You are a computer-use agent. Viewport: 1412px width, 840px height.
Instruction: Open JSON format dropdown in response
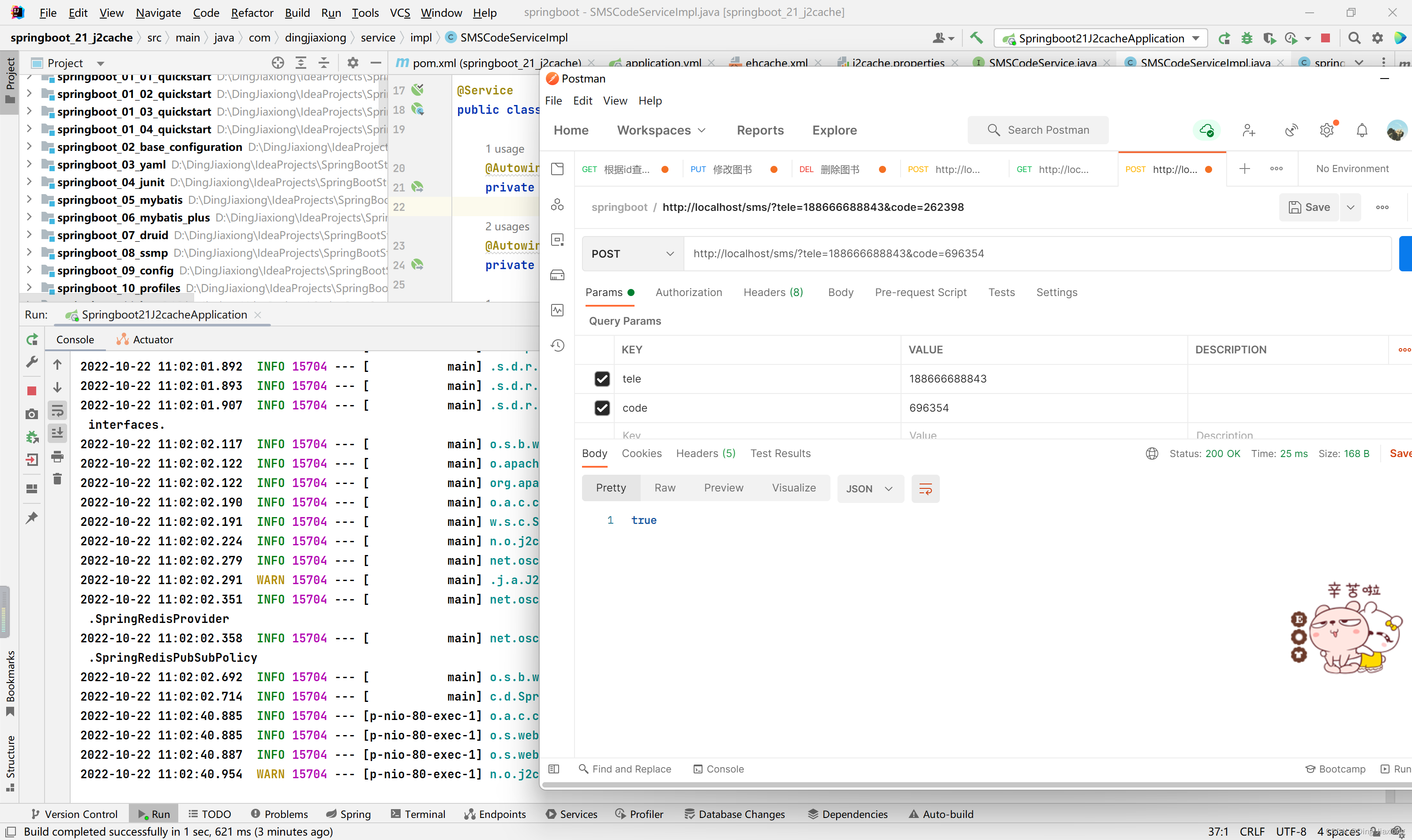coord(870,488)
